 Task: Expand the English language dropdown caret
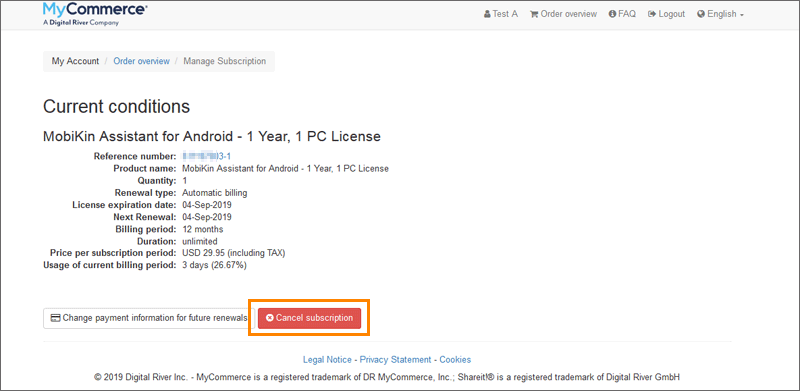point(742,15)
